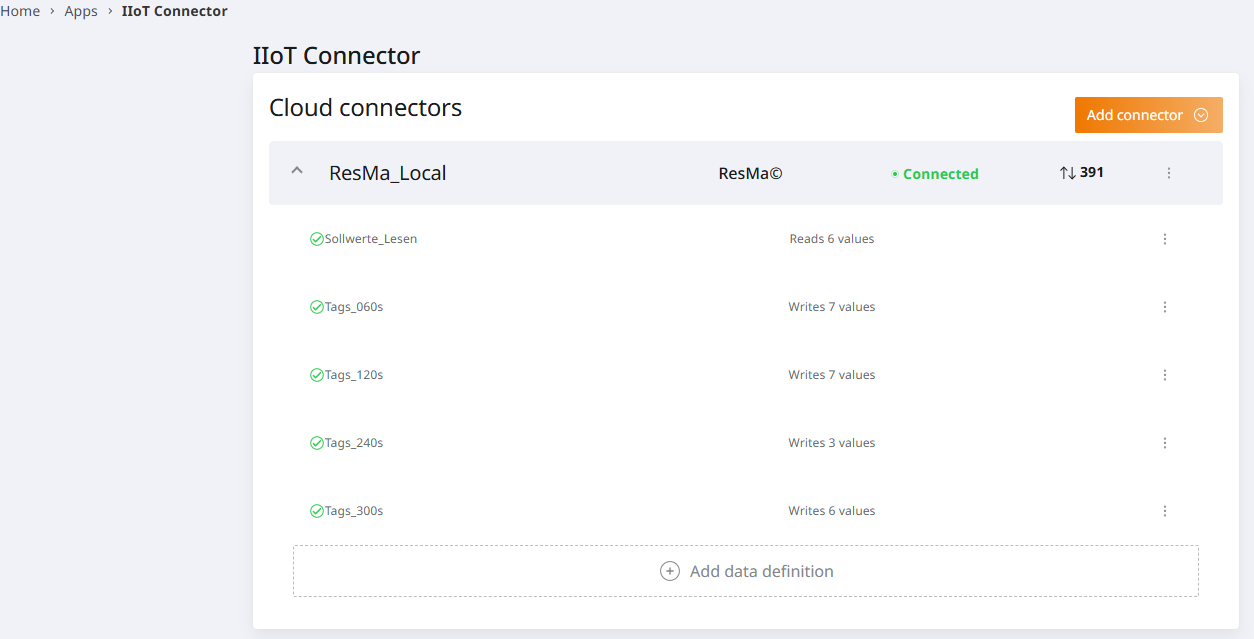This screenshot has height=639, width=1254.
Task: Click the plus icon in Add data definition
Action: click(x=670, y=571)
